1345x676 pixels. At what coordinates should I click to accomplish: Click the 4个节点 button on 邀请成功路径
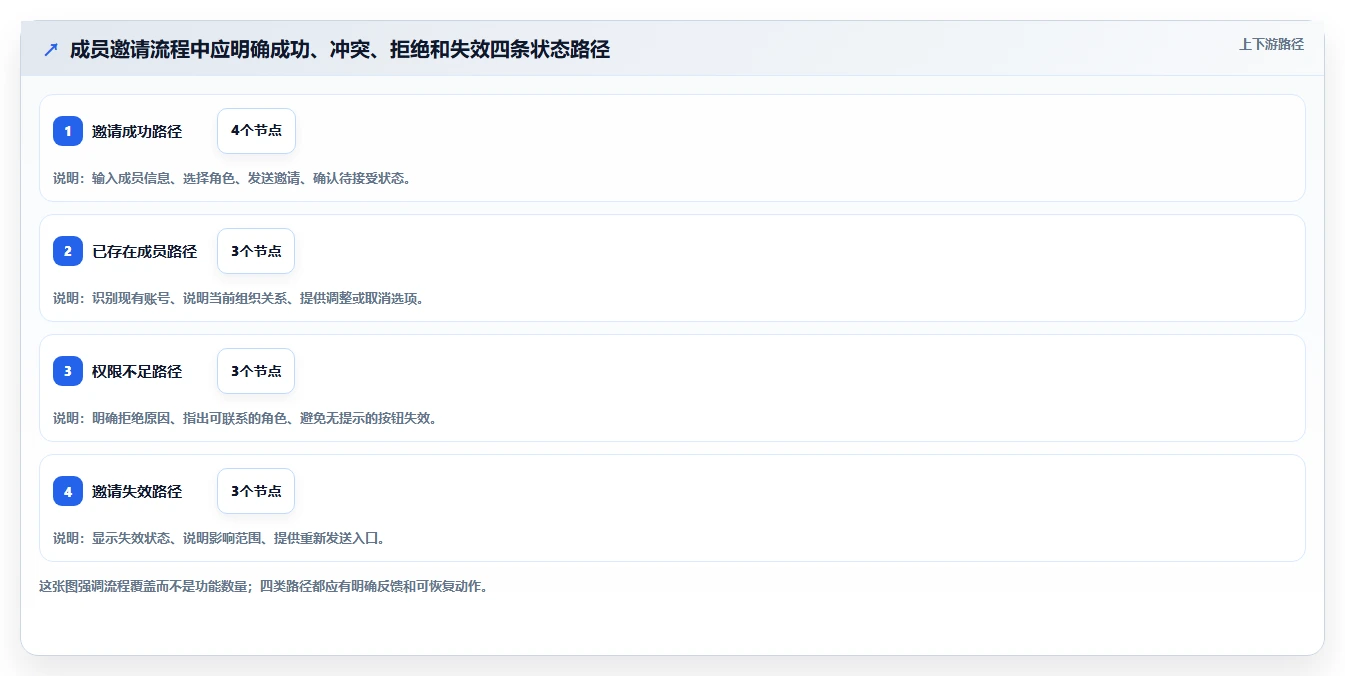[256, 131]
